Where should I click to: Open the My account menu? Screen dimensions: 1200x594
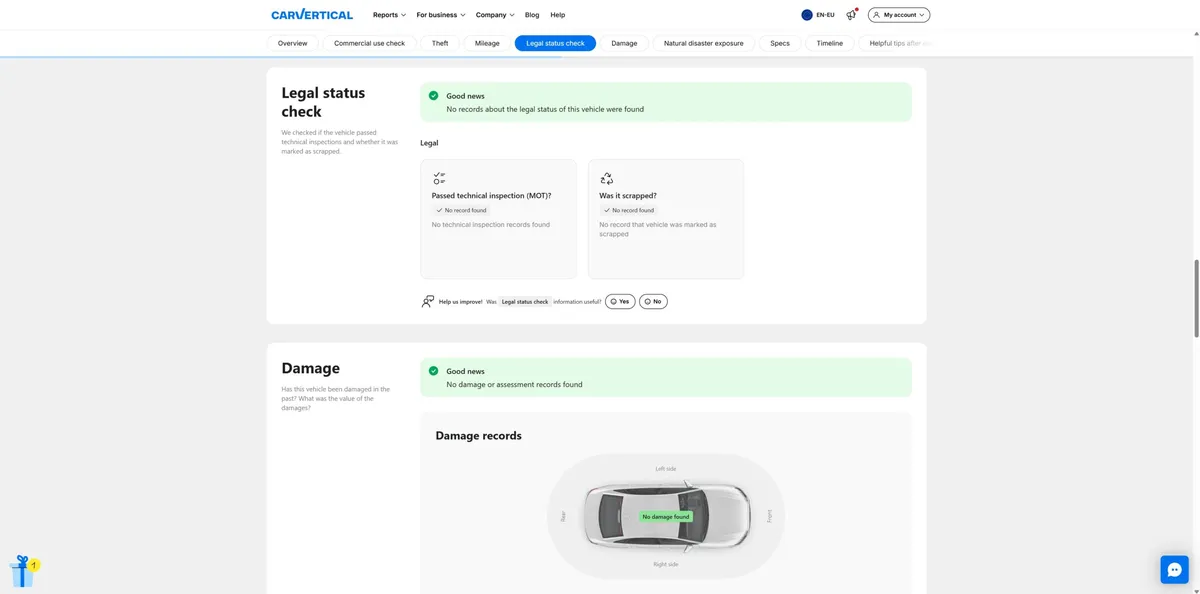pyautogui.click(x=899, y=15)
